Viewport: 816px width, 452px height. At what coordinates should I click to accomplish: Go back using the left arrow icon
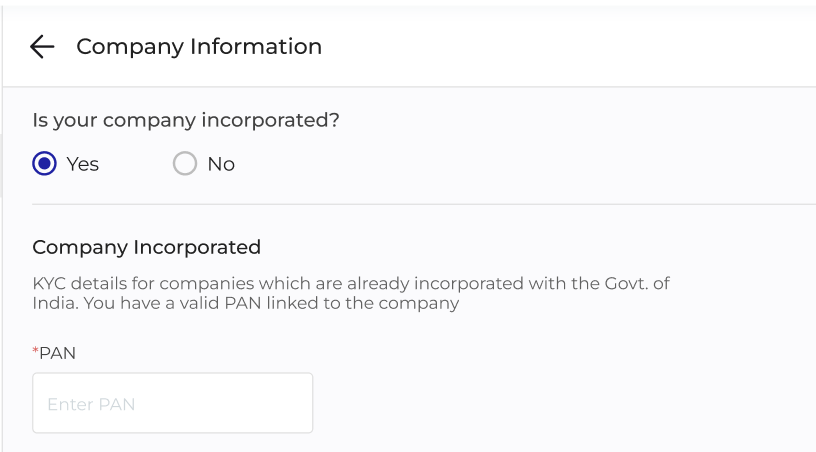tap(42, 47)
